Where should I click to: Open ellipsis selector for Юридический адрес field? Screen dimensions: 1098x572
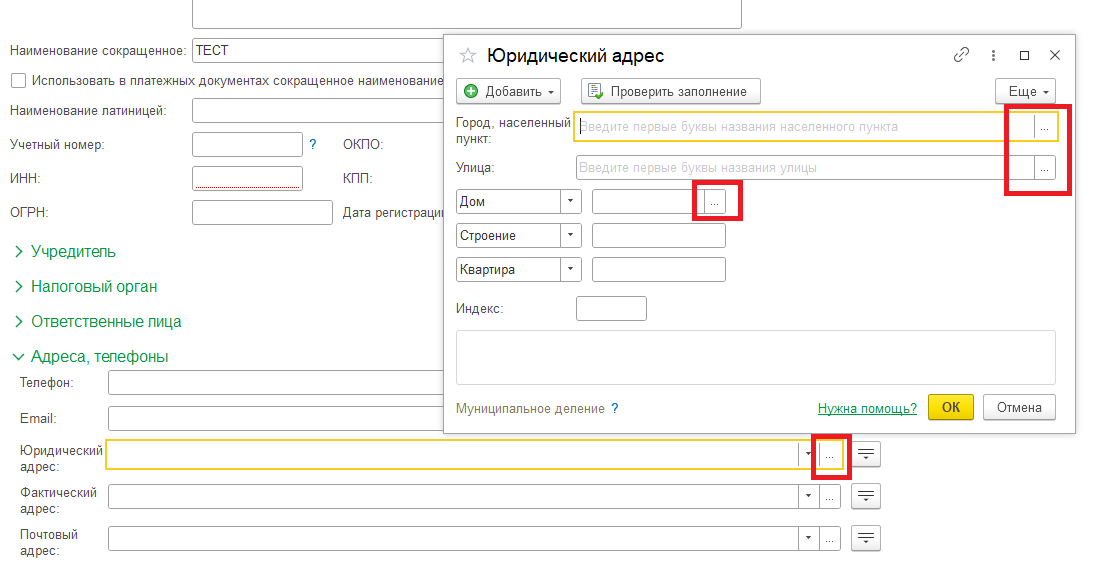(x=829, y=455)
